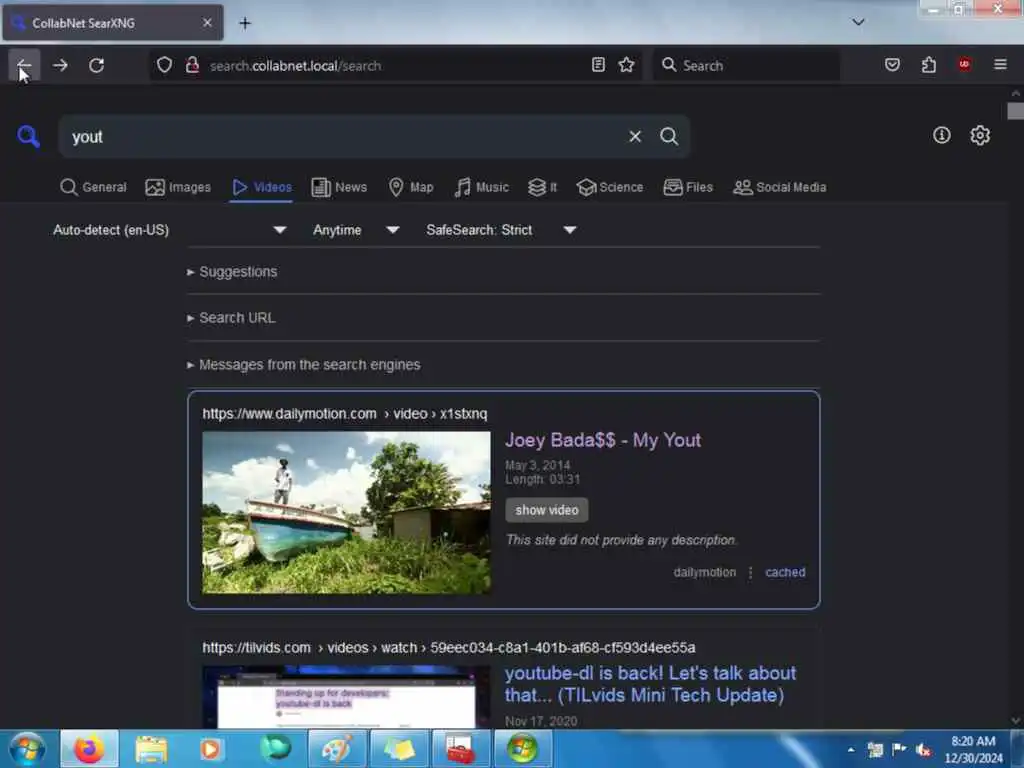
Task: Click the tilvids.com result URL
Action: tap(449, 648)
